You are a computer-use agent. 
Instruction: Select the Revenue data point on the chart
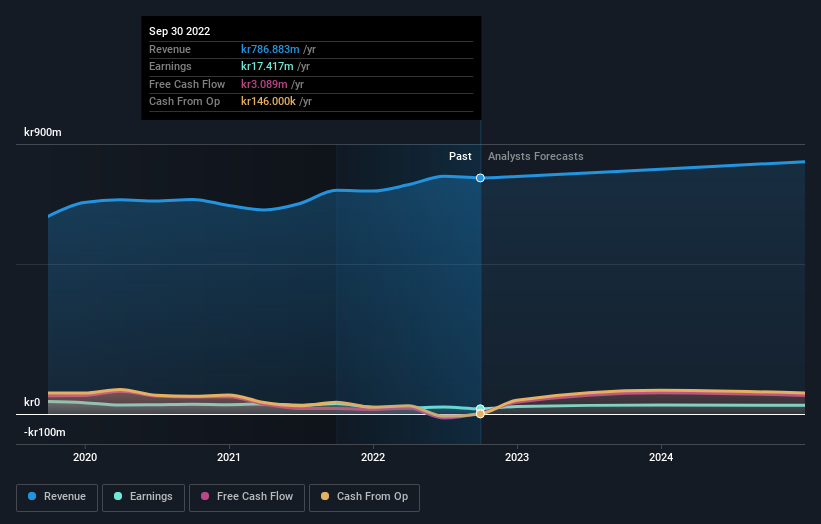pos(480,178)
